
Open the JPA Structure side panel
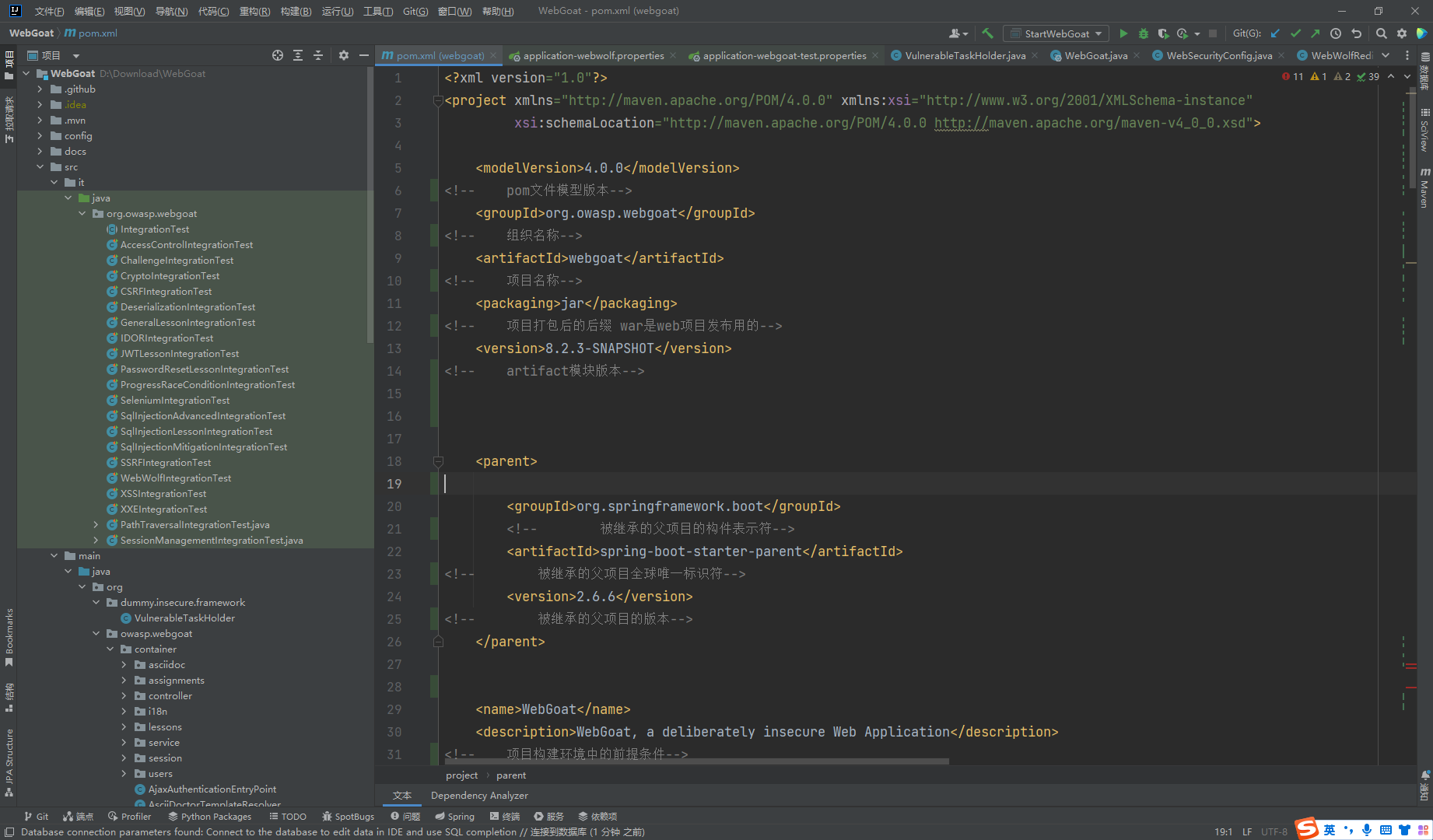(x=9, y=763)
